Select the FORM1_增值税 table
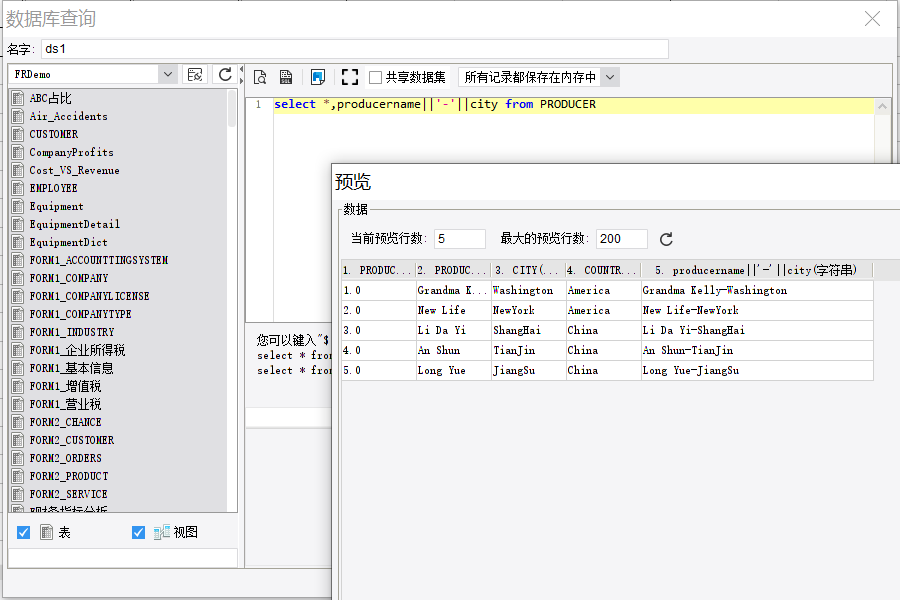The image size is (900, 600). pos(65,386)
